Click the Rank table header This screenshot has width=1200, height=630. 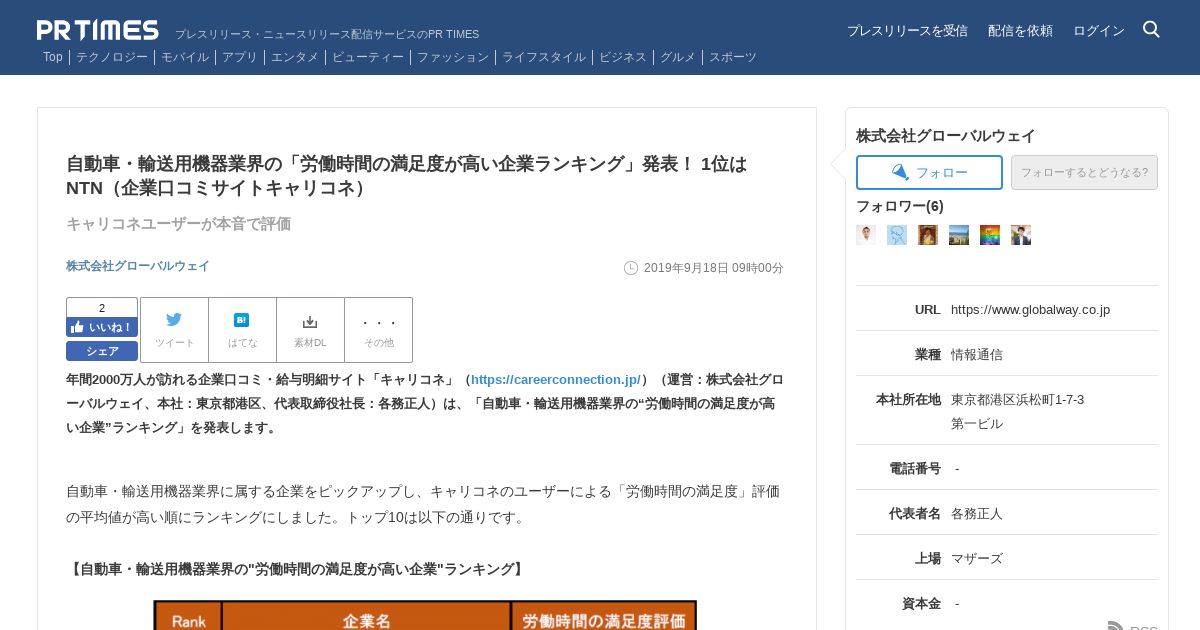(188, 621)
